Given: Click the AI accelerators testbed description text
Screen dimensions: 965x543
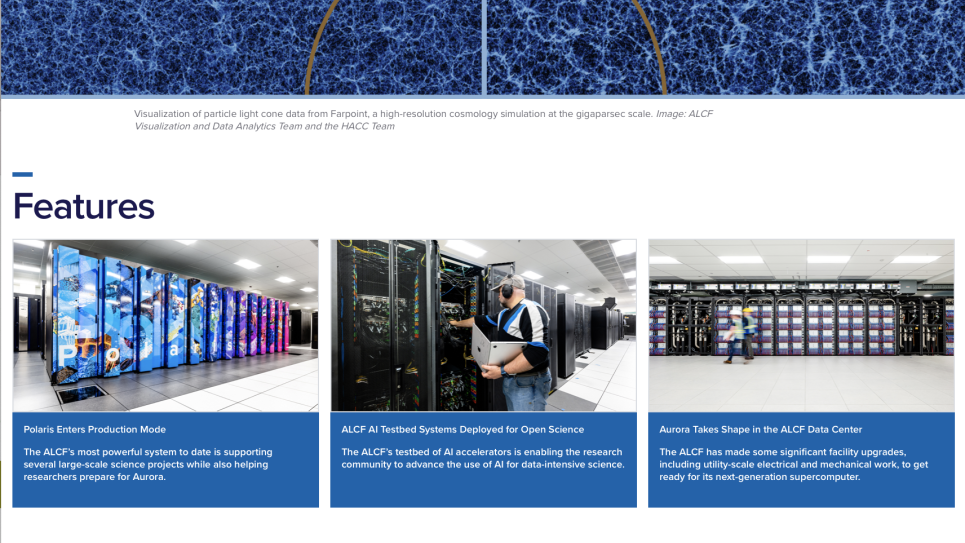Looking at the screenshot, I should point(483,458).
